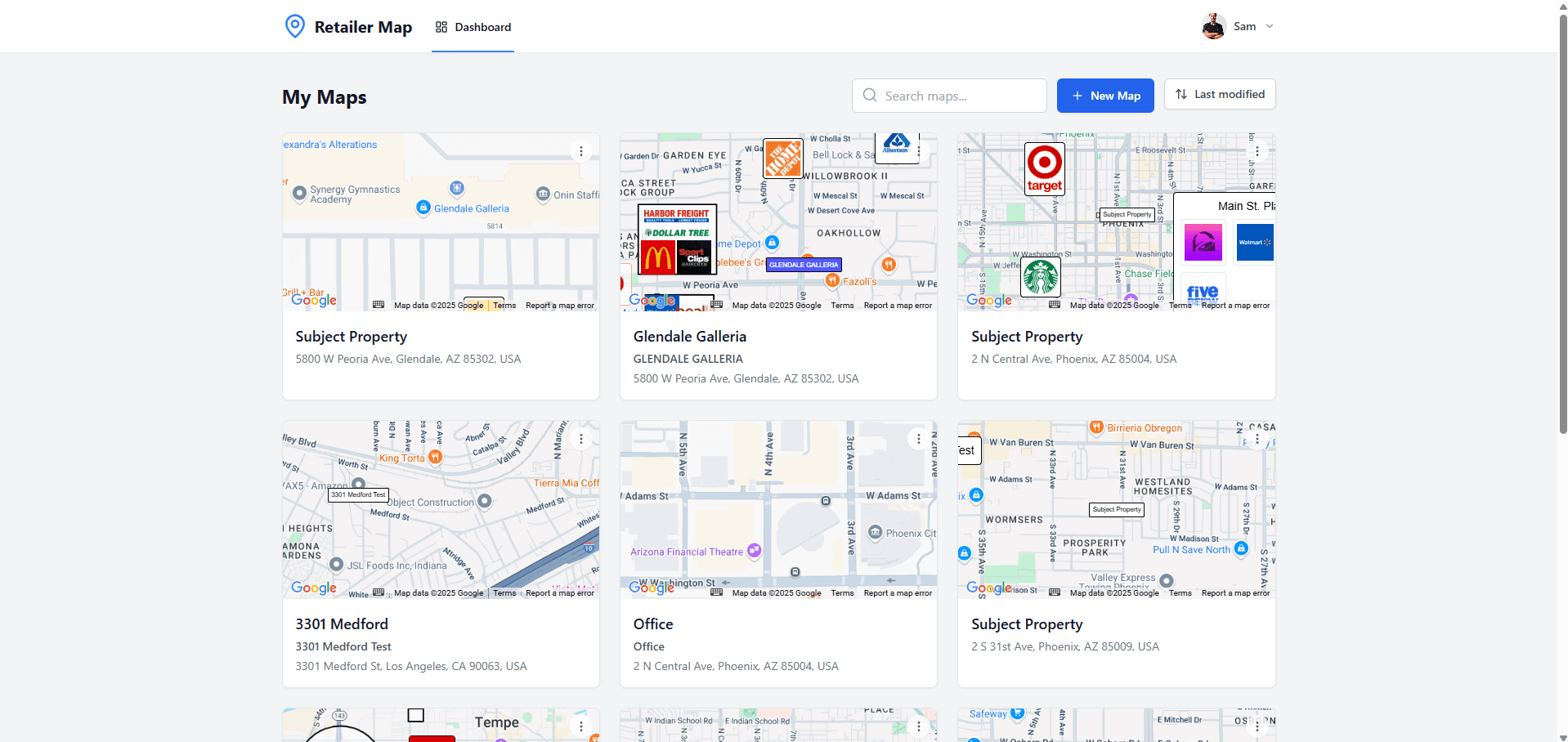Click the Retailer Map location pin logo
Viewport: 1568px width, 742px height.
294,25
